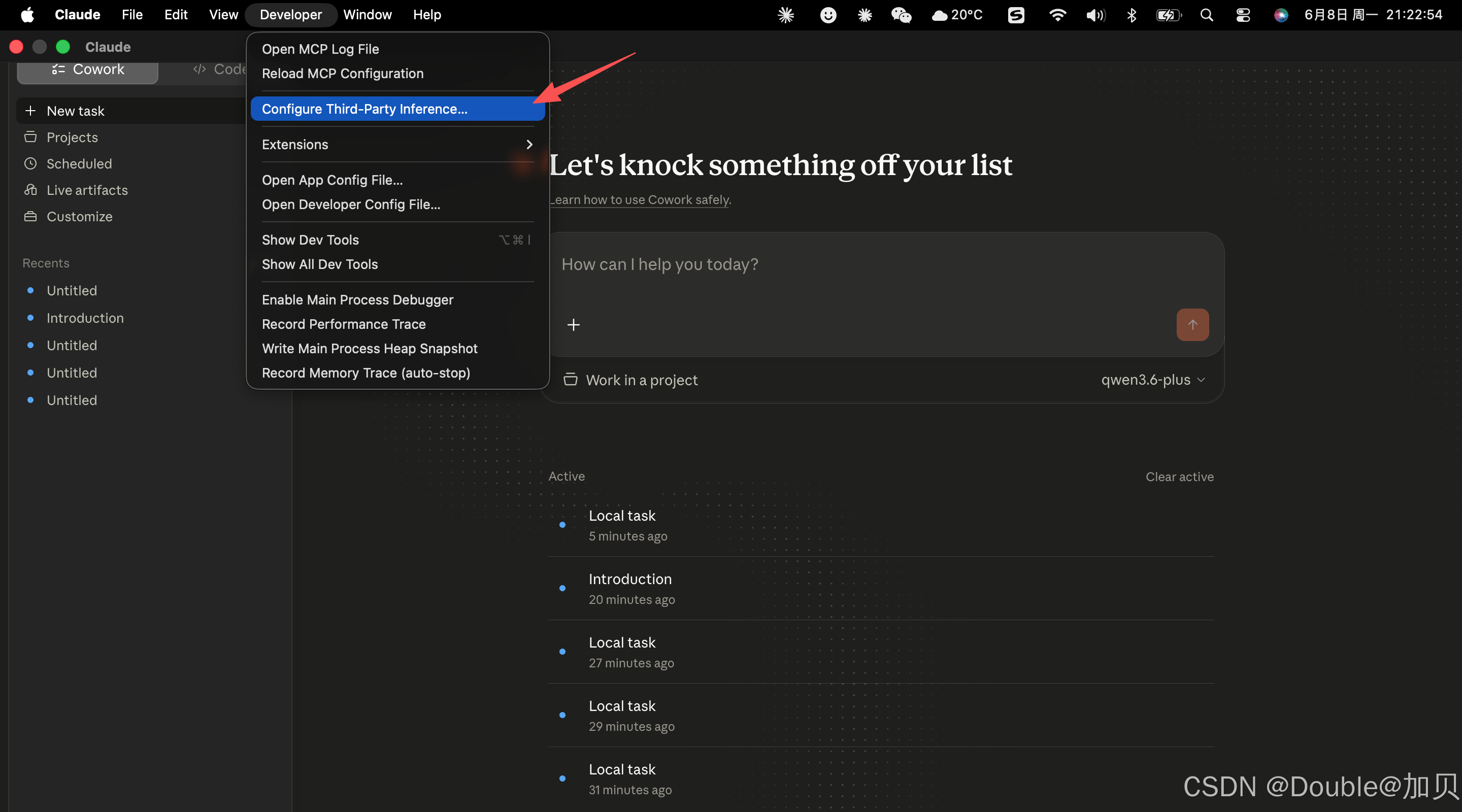Choose Open App Config File
1462x812 pixels.
pyautogui.click(x=398, y=180)
